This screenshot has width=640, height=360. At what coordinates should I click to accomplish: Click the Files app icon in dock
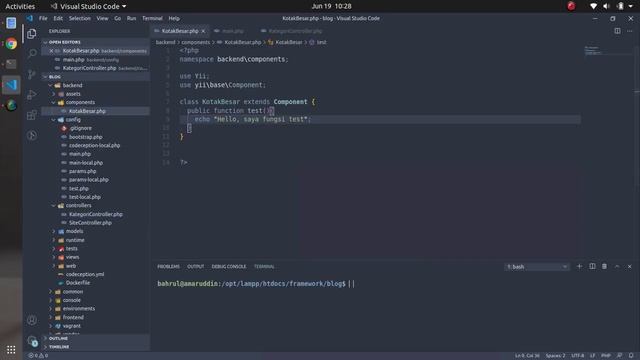coord(11,23)
